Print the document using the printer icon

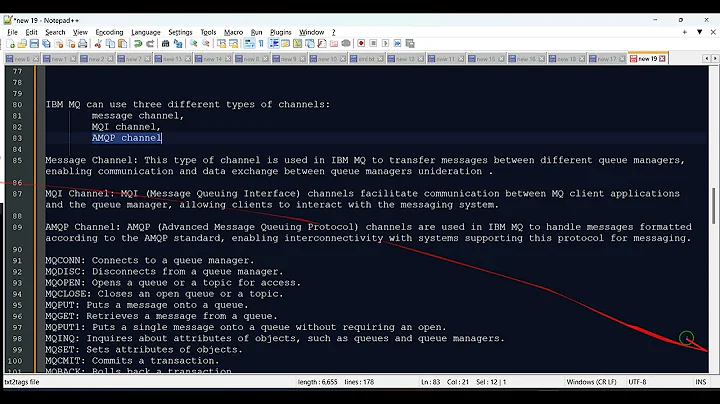click(x=83, y=44)
